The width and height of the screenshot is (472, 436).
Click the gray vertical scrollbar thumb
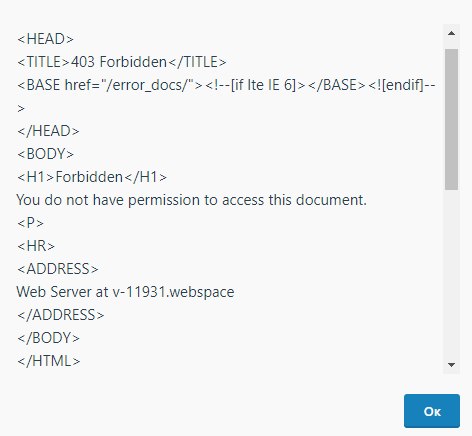451,119
